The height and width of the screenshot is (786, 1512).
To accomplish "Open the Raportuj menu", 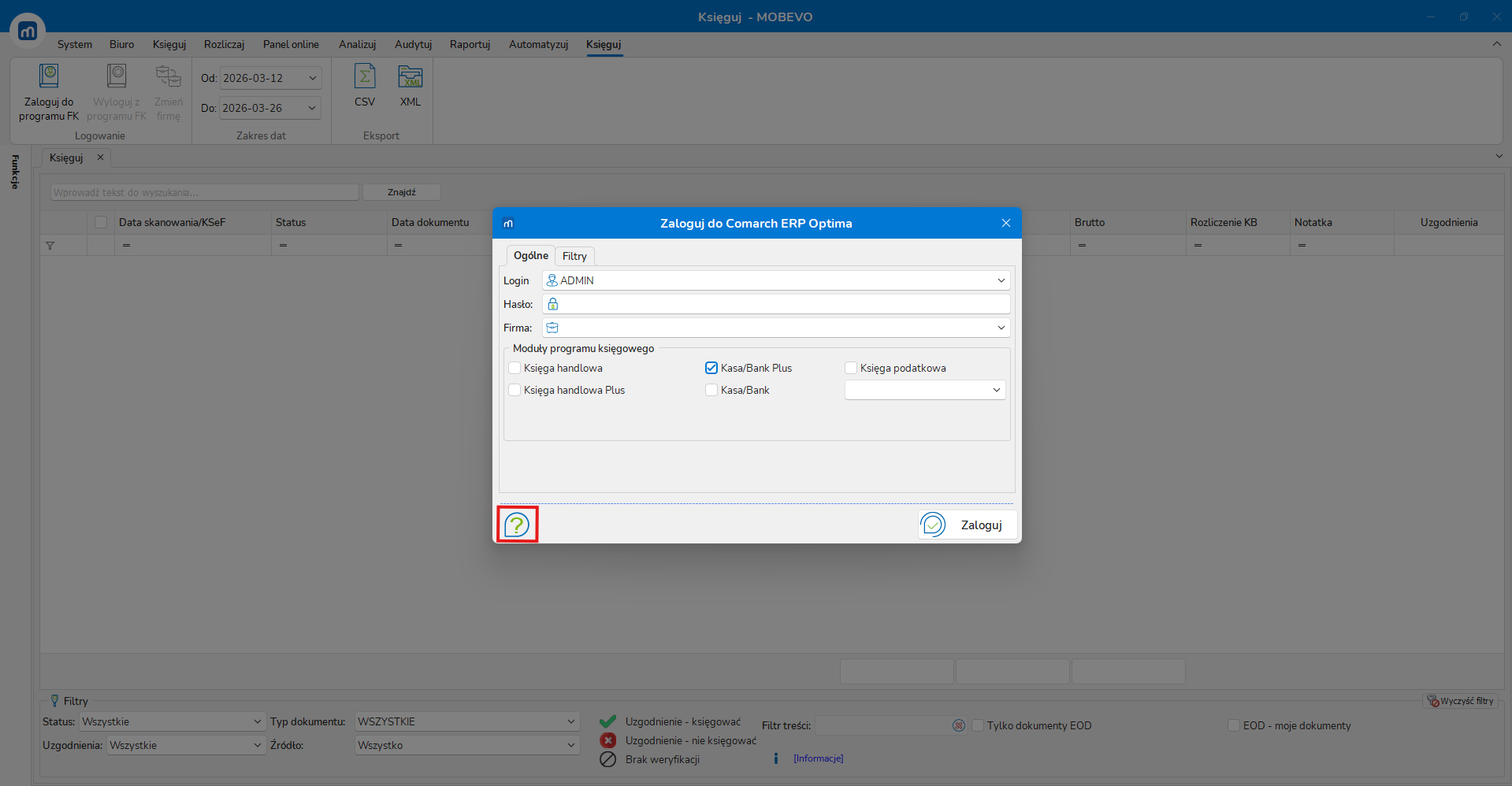I will [x=470, y=44].
